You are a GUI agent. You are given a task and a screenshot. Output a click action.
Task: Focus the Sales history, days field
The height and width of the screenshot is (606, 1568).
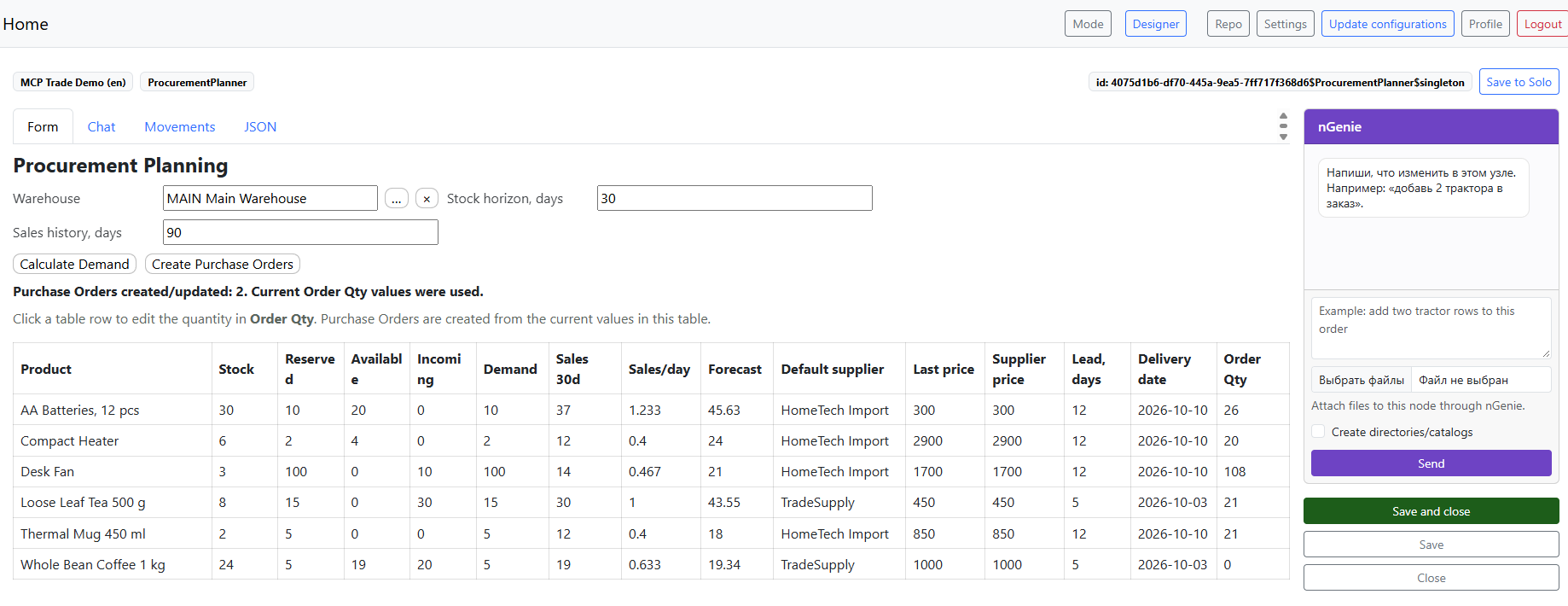pos(300,232)
